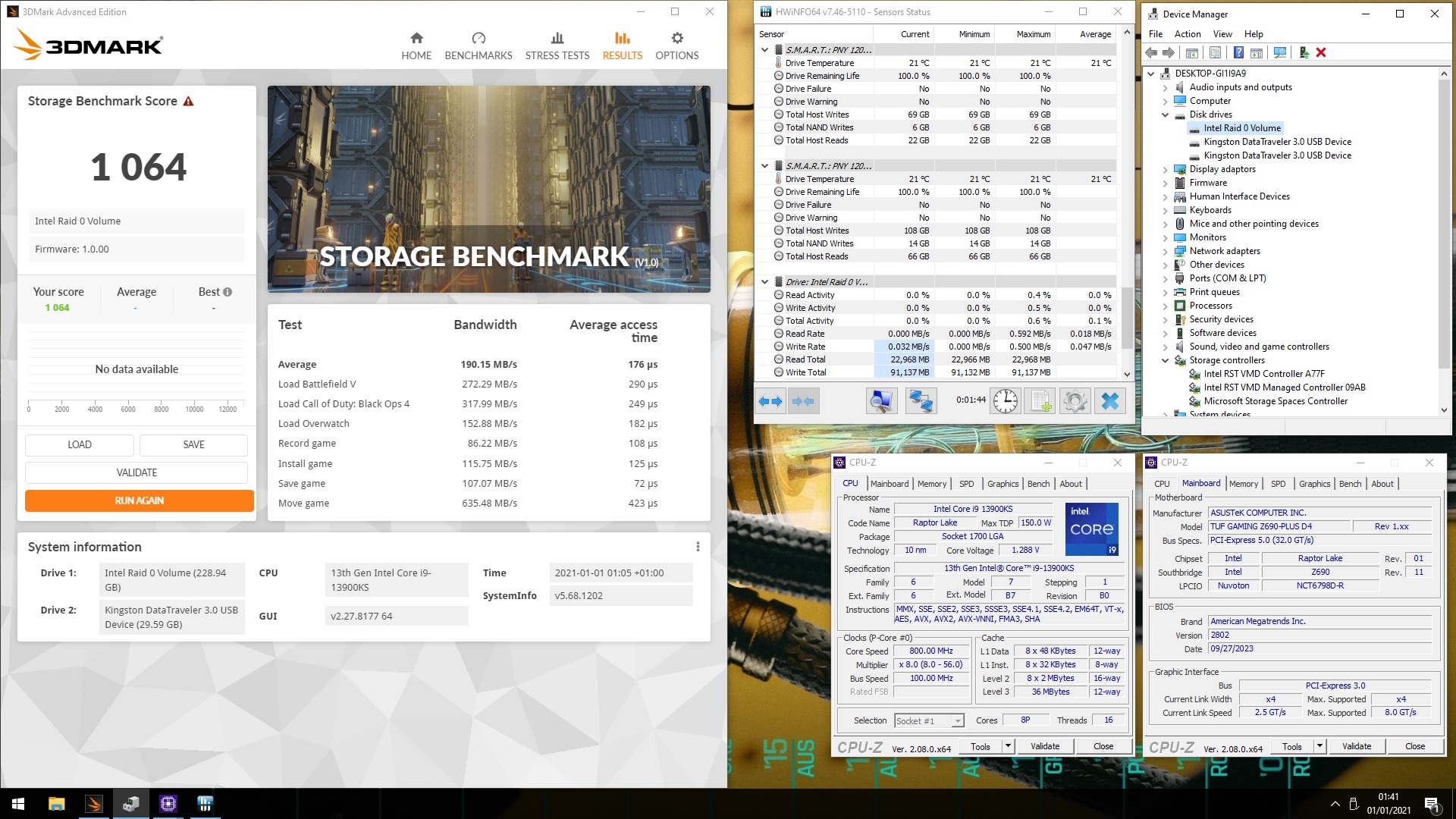Click Device Manager scroll down arrow
Viewport: 1456px width, 819px height.
click(1444, 409)
